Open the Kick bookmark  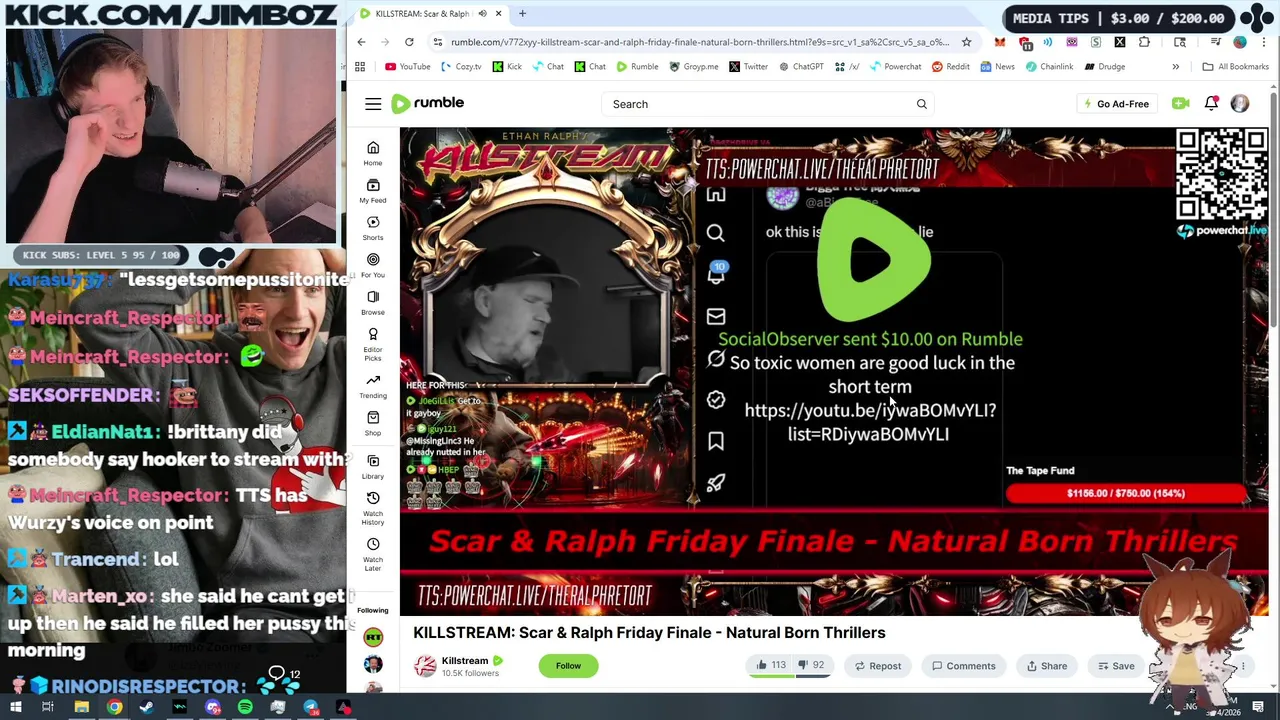coord(507,67)
